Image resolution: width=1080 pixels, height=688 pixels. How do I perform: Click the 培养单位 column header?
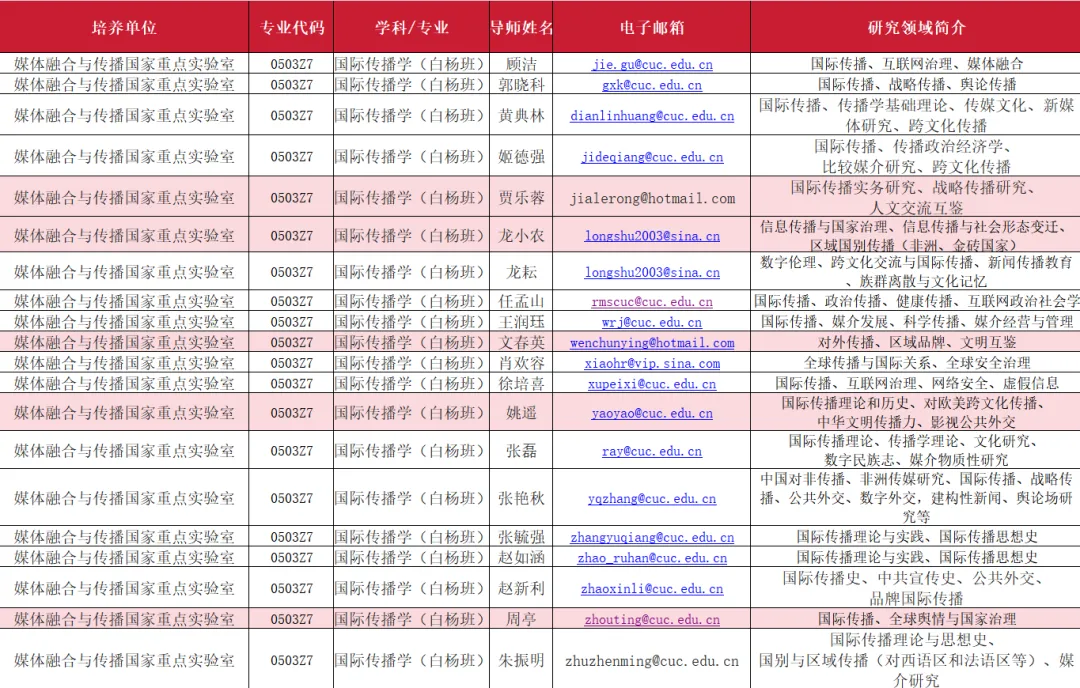[124, 27]
